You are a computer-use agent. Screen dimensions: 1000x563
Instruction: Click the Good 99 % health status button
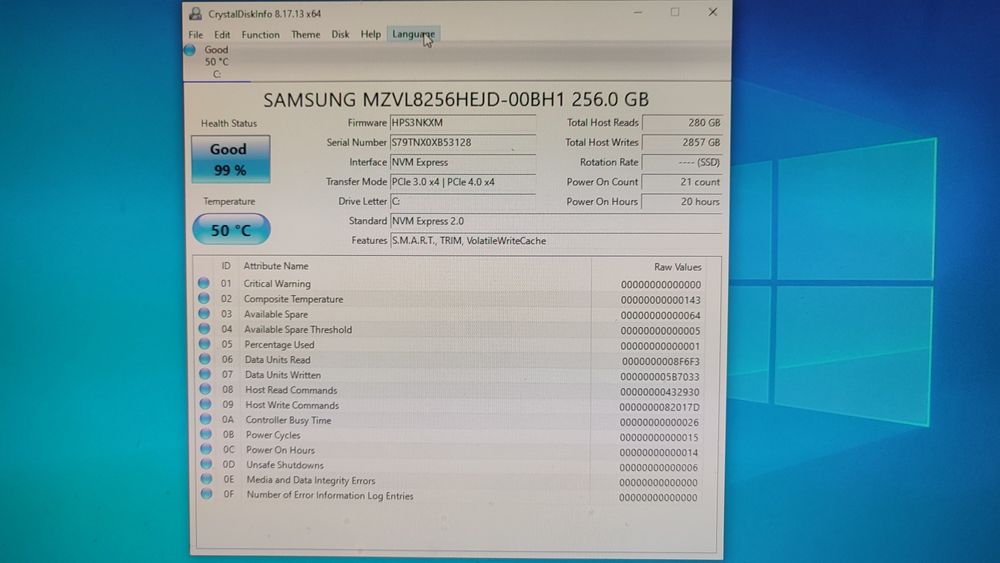231,159
